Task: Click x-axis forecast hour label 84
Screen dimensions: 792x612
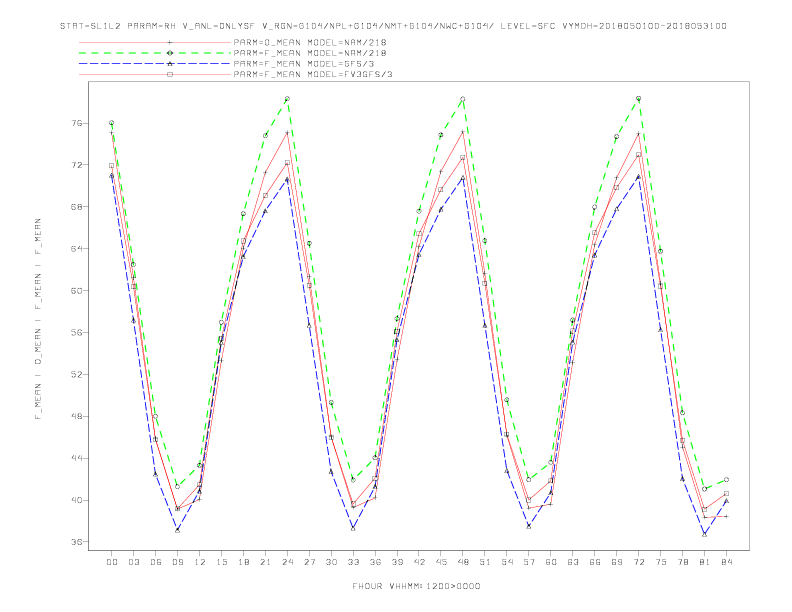Action: pyautogui.click(x=727, y=562)
